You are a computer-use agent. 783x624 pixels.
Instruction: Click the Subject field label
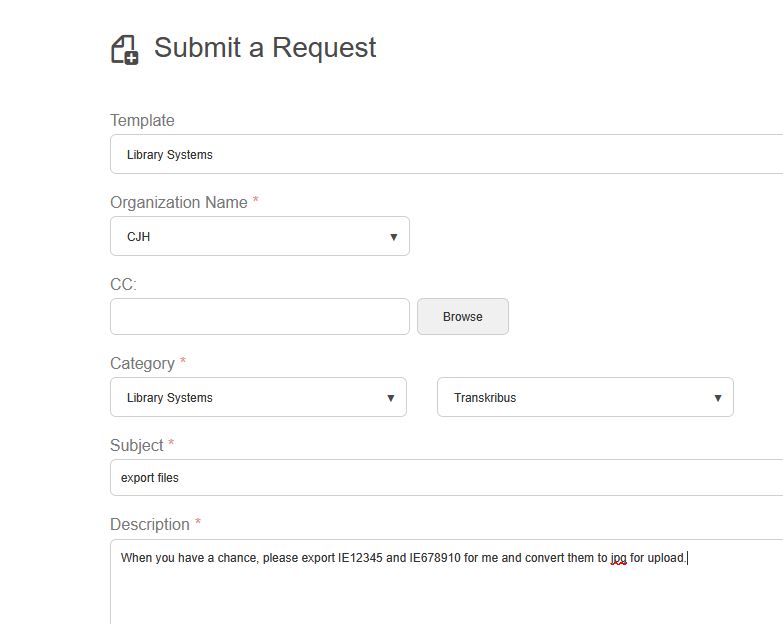(x=136, y=445)
